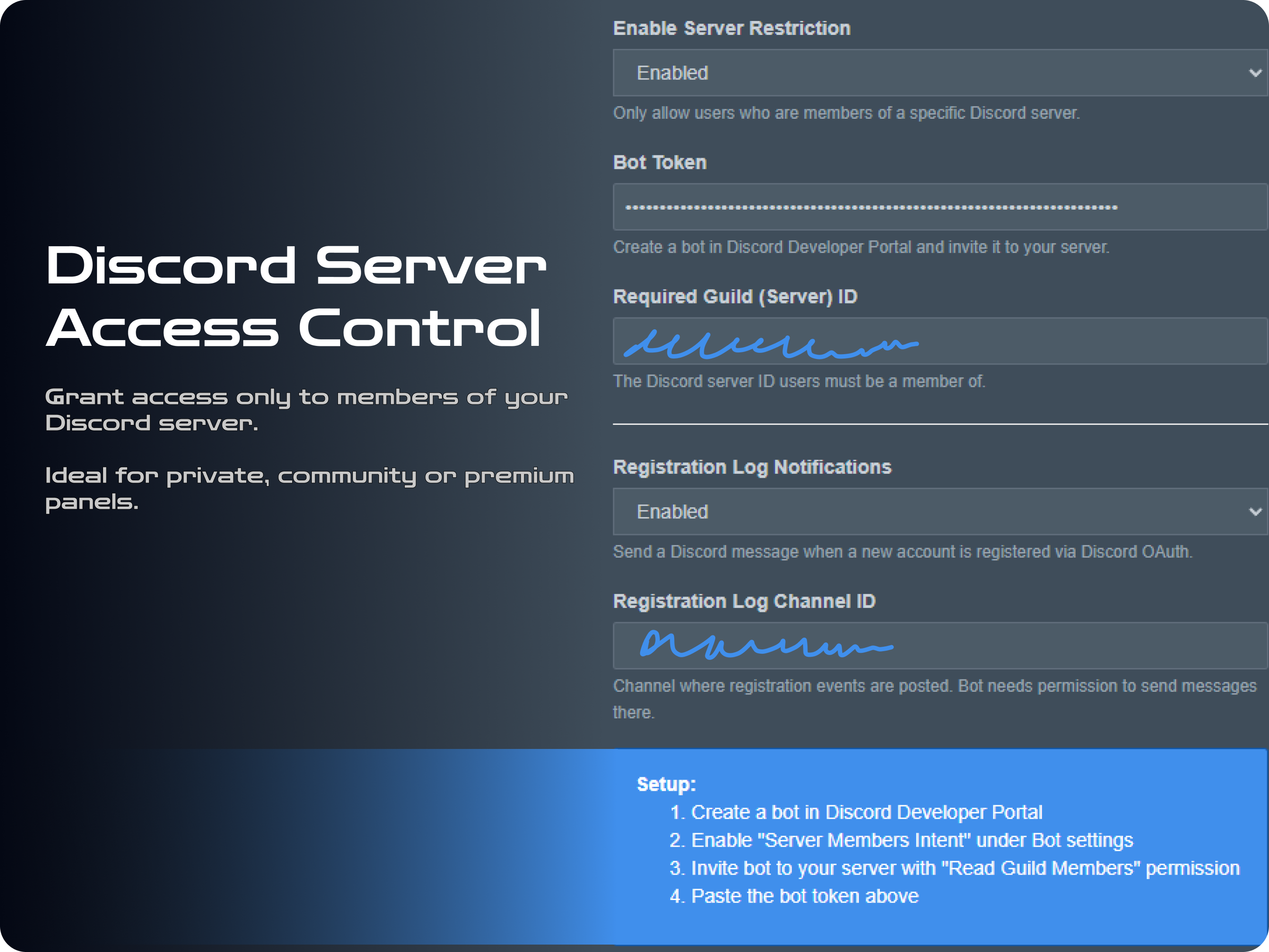Click the Bot Token label
The image size is (1269, 952).
coord(660,162)
